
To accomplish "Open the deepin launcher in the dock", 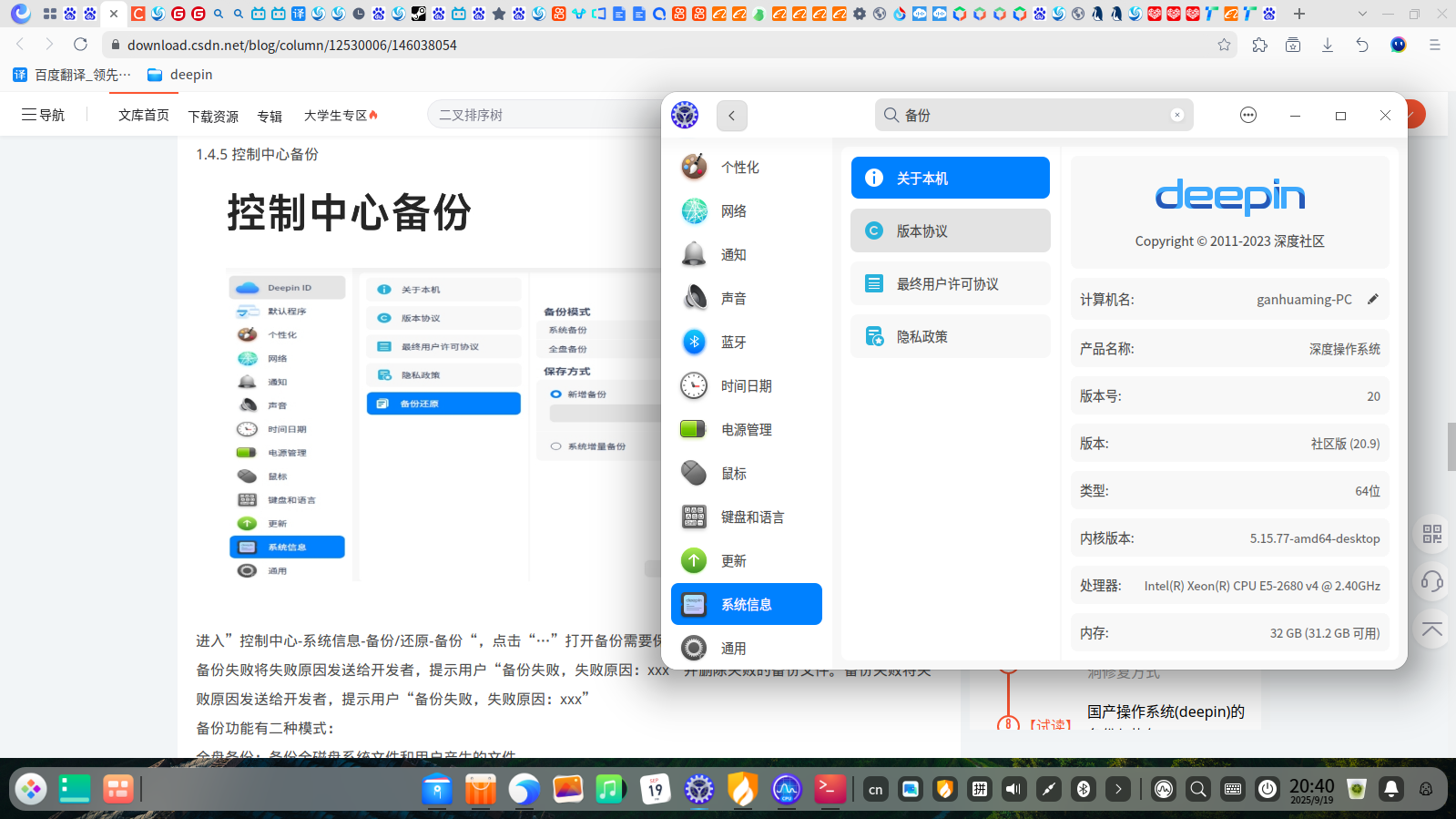I will pyautogui.click(x=31, y=789).
